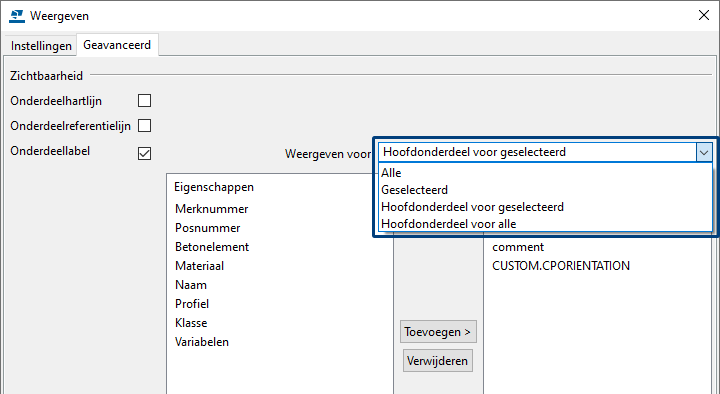Screen dimensions: 720x394
Task: Close the Weergeven dialog
Action: (703, 16)
